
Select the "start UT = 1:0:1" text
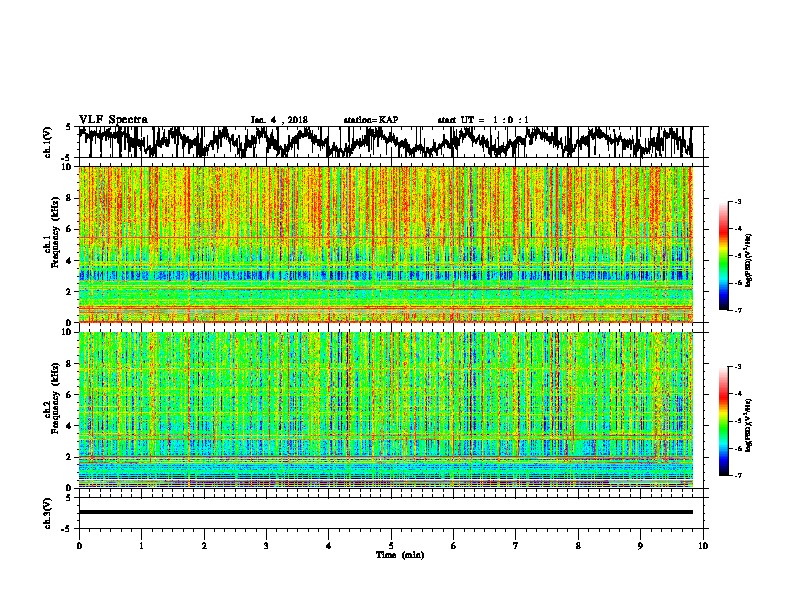[x=483, y=120]
